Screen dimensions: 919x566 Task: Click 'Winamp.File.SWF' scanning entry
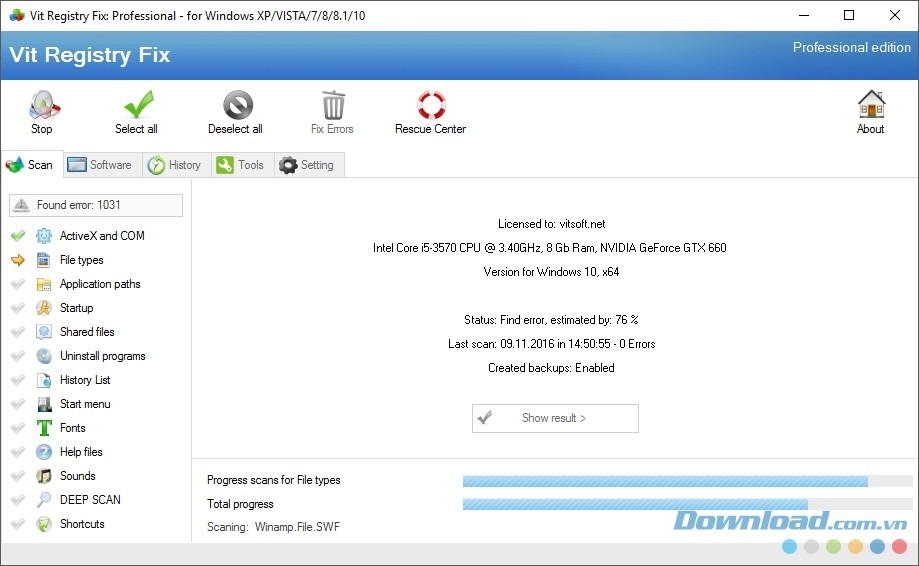297,527
